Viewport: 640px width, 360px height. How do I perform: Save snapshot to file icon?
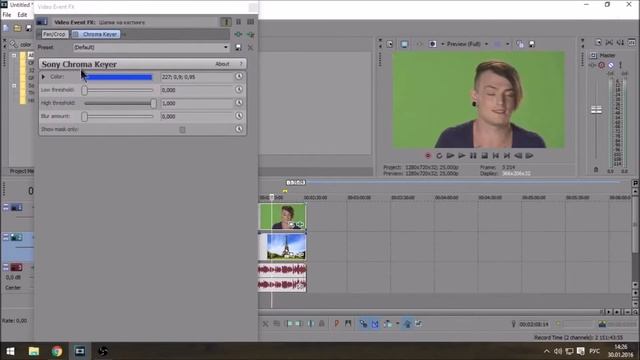coord(532,44)
